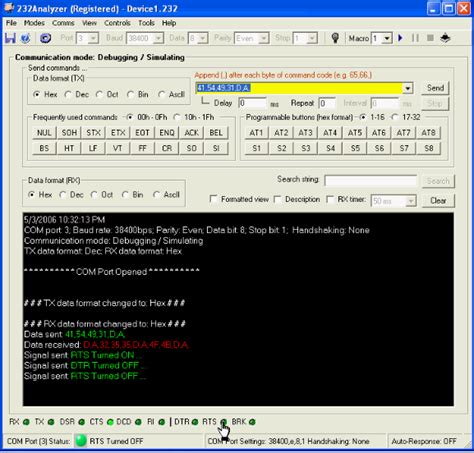Open the RX timer 50 ms dropdown

411,201
